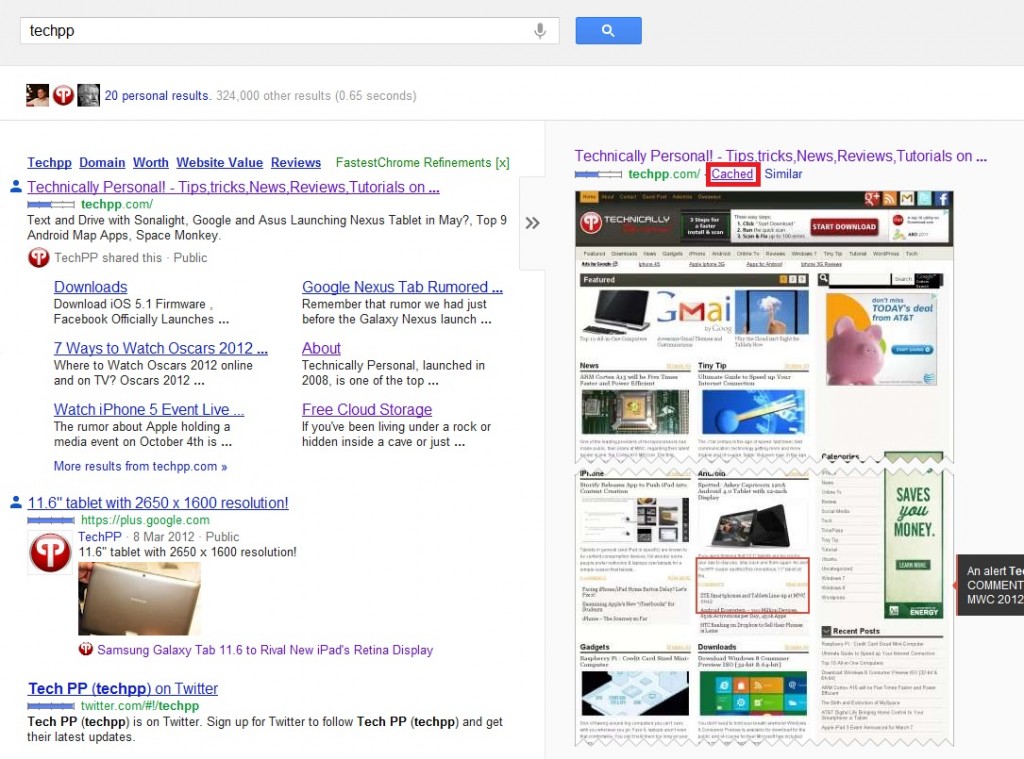Open 7 Ways to Watch Oscars 2012 sitelink
Image resolution: width=1024 pixels, height=759 pixels.
coord(161,348)
